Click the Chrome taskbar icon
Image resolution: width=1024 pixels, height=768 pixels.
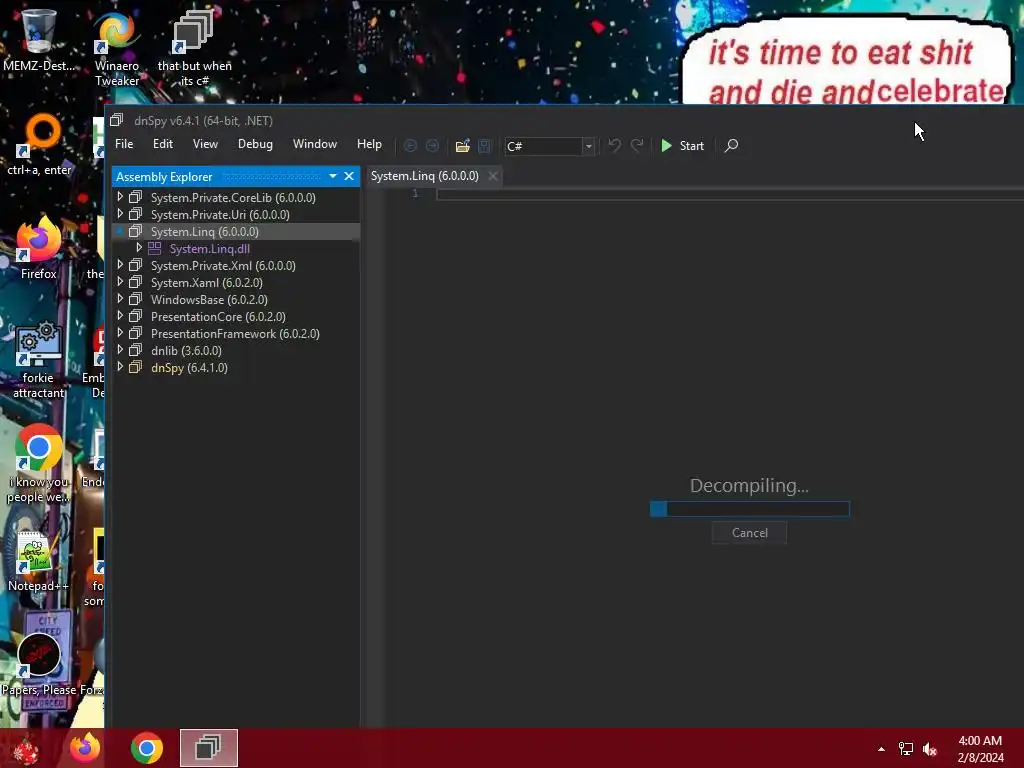[147, 748]
